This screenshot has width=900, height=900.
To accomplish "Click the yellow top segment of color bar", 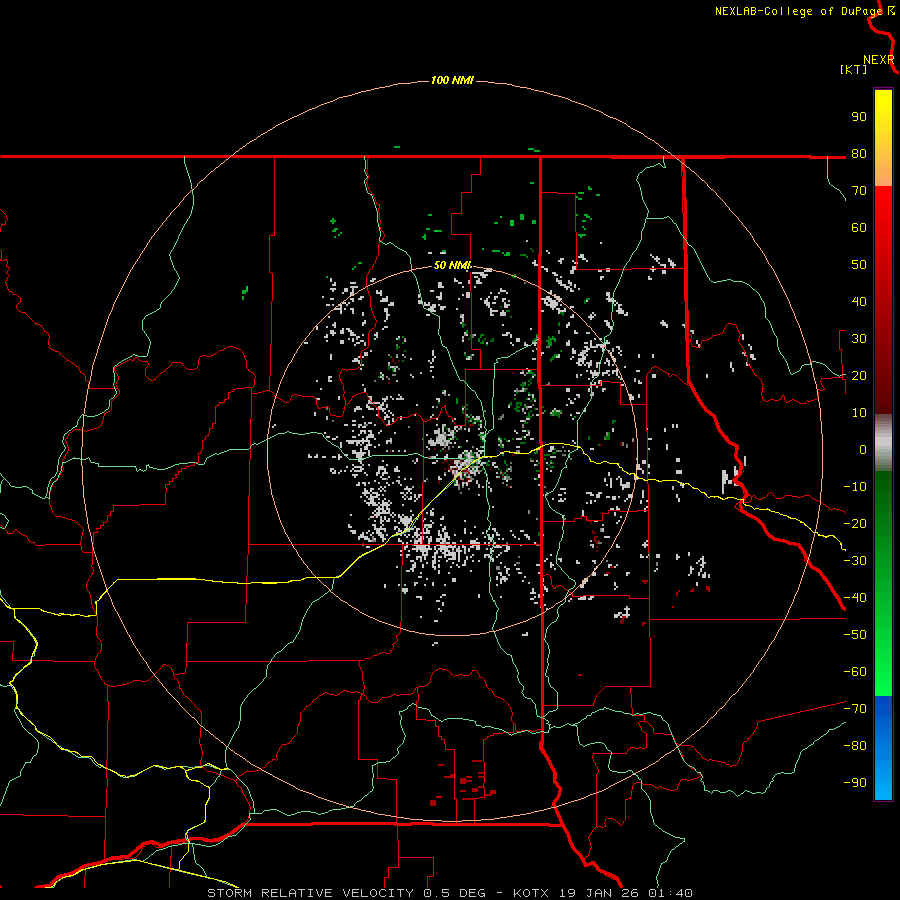I will tap(883, 138).
